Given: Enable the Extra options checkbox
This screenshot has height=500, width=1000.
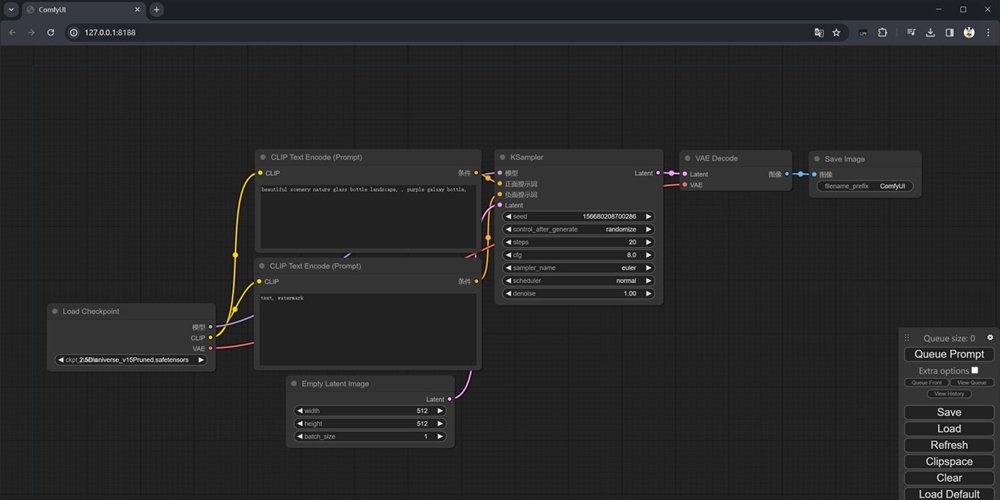Looking at the screenshot, I should [x=974, y=370].
